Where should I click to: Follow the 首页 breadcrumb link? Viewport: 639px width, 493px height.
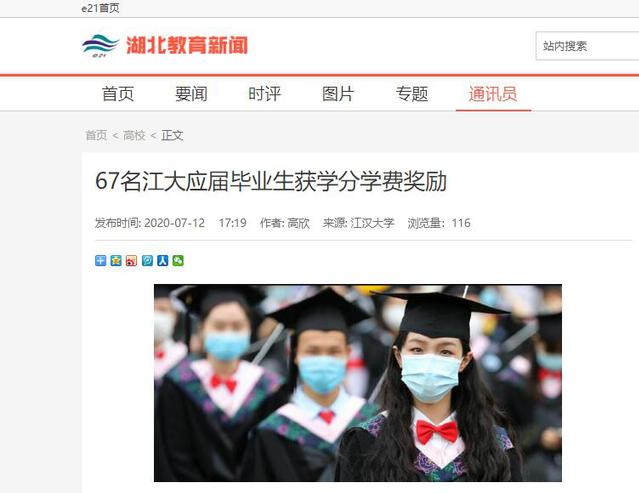point(96,135)
